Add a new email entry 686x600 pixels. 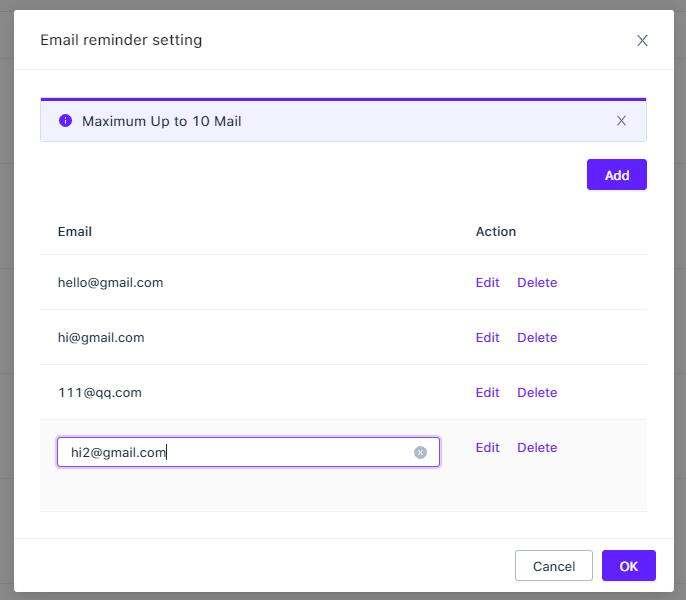(x=616, y=175)
